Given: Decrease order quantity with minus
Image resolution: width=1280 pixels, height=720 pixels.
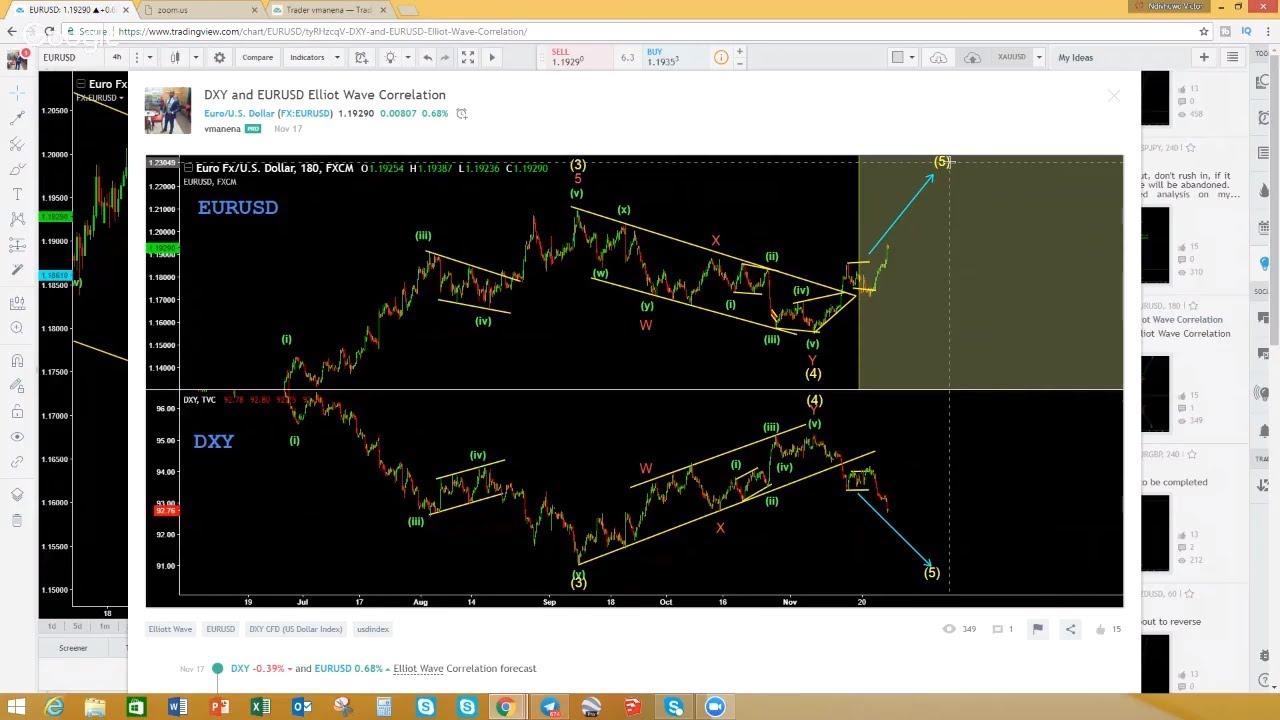Looking at the screenshot, I should [740, 63].
